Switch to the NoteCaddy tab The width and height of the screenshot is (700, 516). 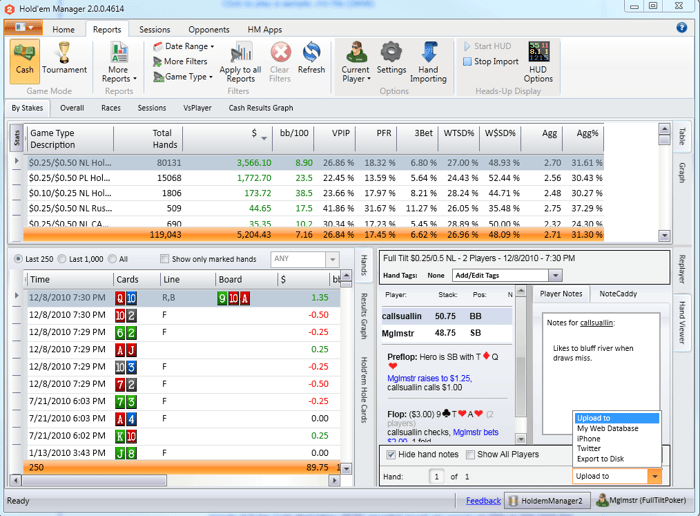pos(618,294)
